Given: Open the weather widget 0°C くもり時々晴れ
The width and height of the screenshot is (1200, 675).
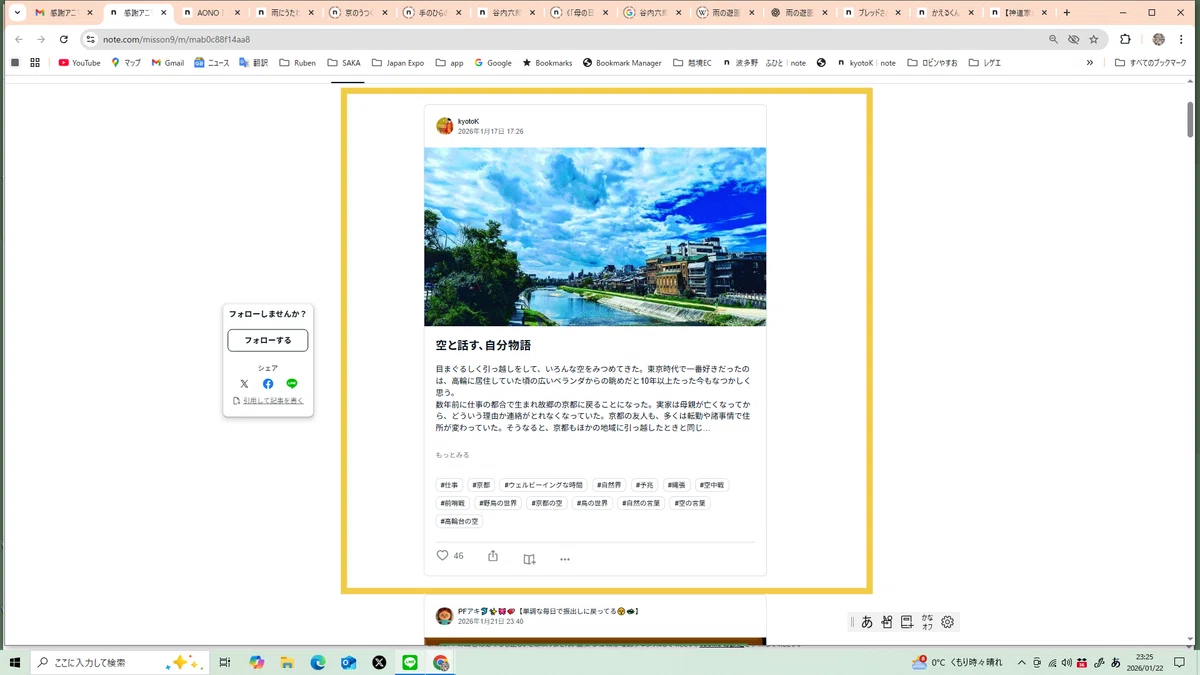Looking at the screenshot, I should 956,662.
